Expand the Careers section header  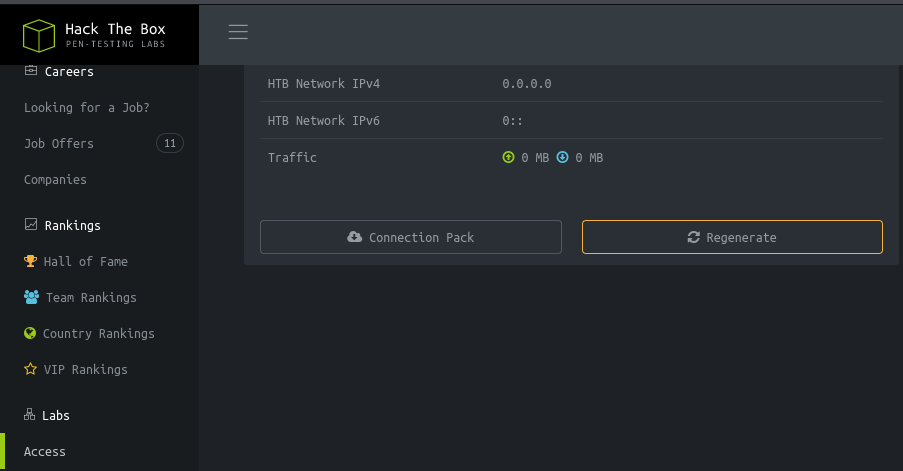[69, 72]
